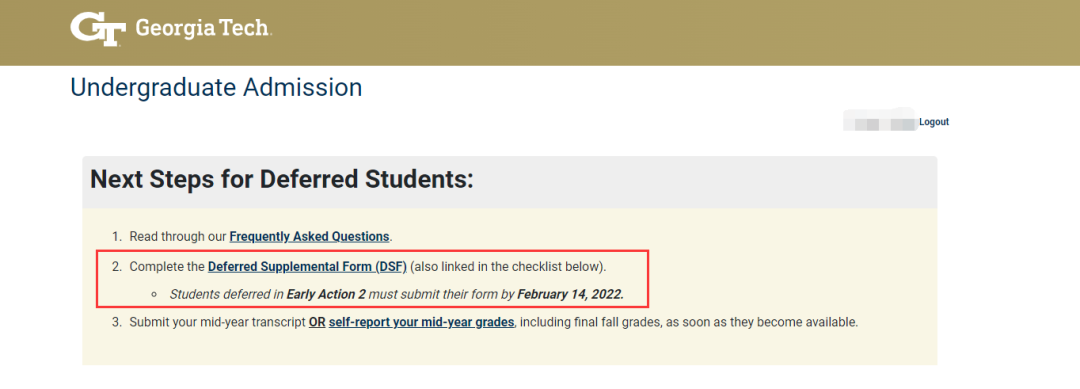Click the February 14, 2022 deadline text
Viewport: 1080px width, 389px height.
coord(570,294)
